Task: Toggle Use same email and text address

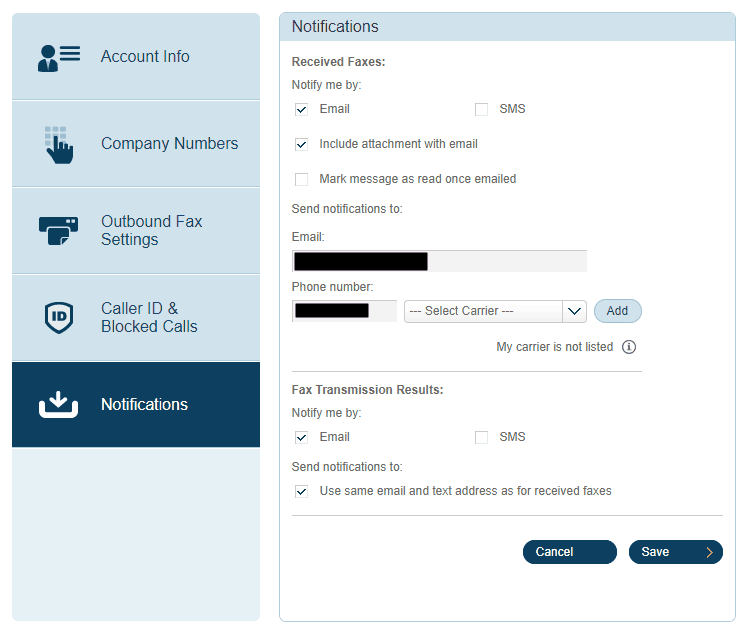Action: 301,491
